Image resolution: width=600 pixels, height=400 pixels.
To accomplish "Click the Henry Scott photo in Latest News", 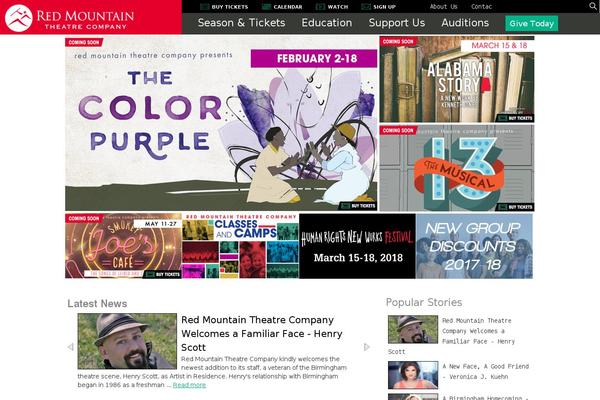I will (127, 341).
